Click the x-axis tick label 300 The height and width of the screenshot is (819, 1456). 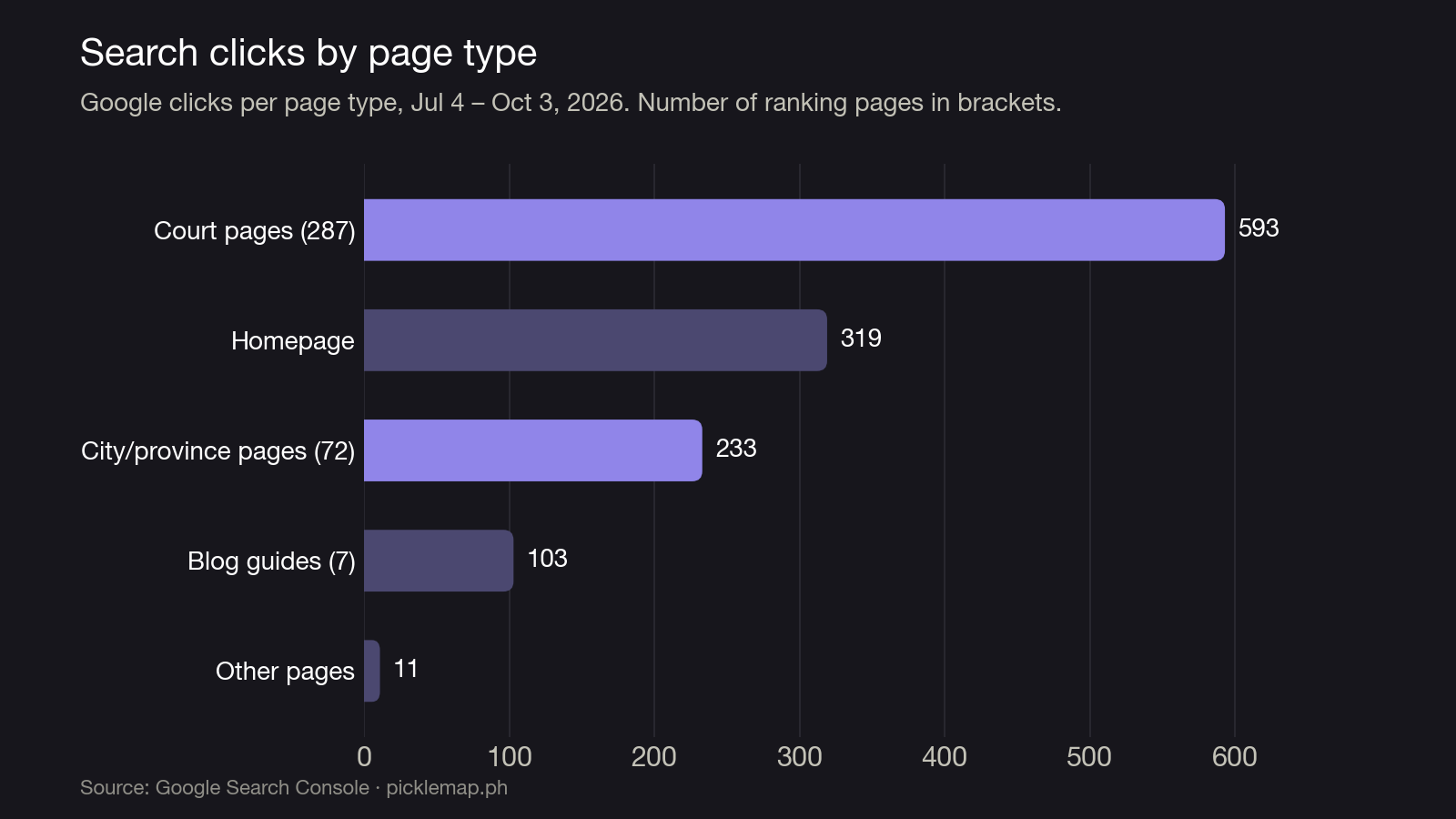click(800, 757)
